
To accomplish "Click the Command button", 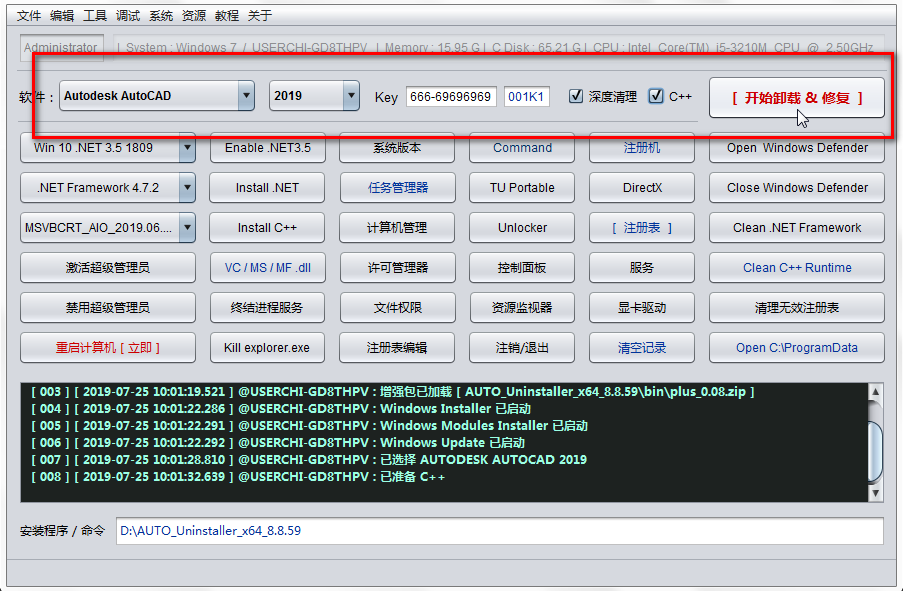I will tap(522, 148).
